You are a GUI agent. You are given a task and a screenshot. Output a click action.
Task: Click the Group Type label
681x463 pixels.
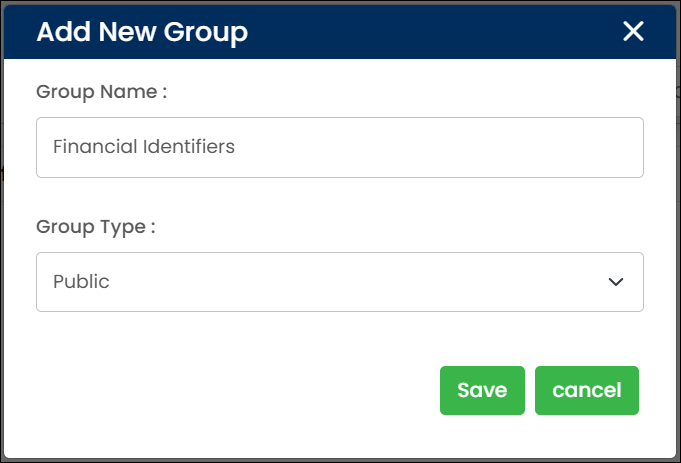pos(96,226)
